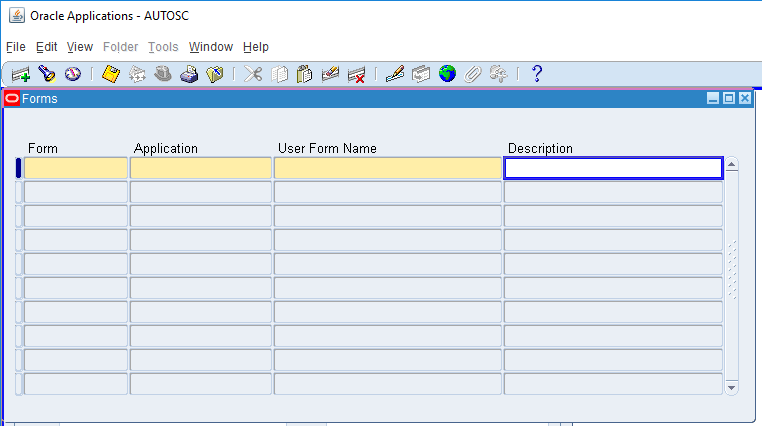Image resolution: width=762 pixels, height=426 pixels.
Task: Minimize the Forms window
Action: pos(713,99)
